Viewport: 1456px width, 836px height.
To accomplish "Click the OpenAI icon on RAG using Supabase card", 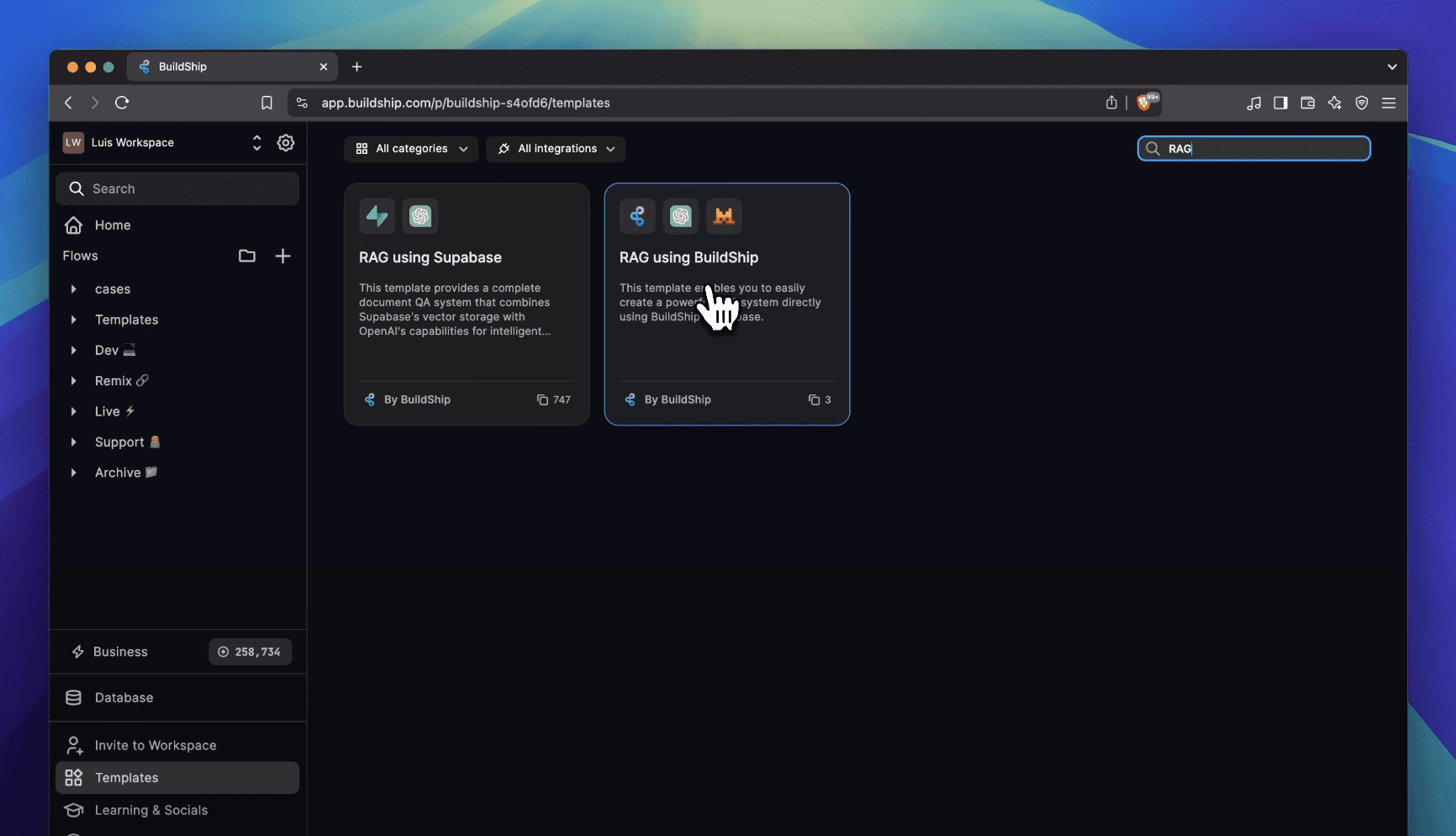I will 420,216.
